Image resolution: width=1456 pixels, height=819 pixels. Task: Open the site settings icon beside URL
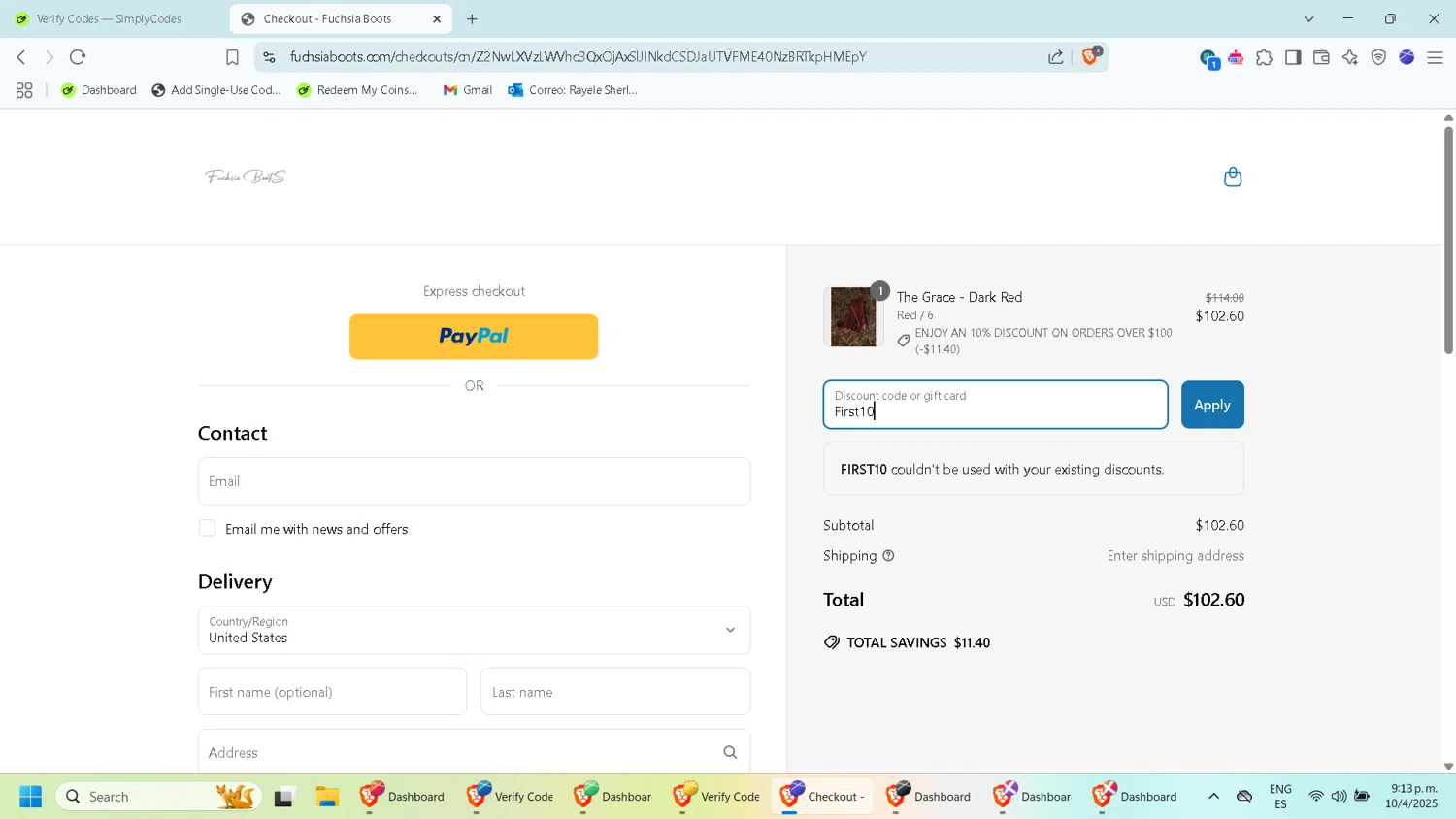[270, 57]
